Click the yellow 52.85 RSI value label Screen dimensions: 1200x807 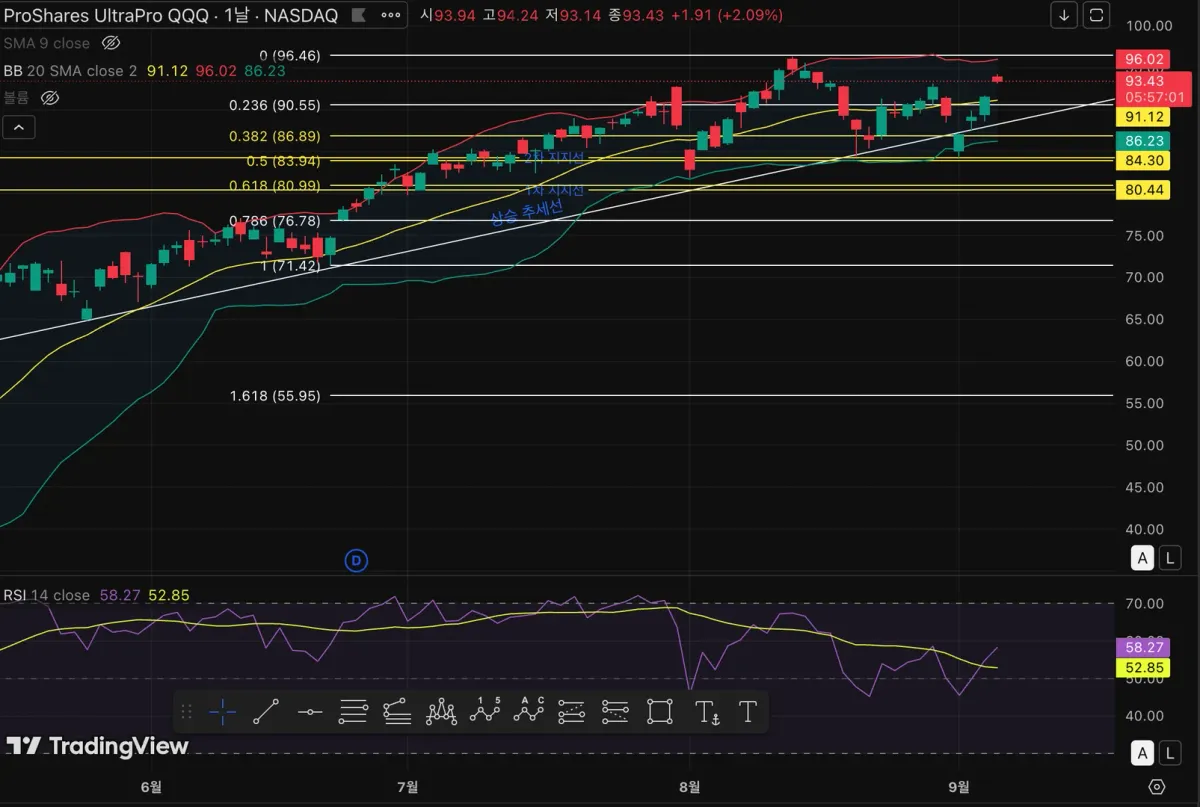(1143, 667)
